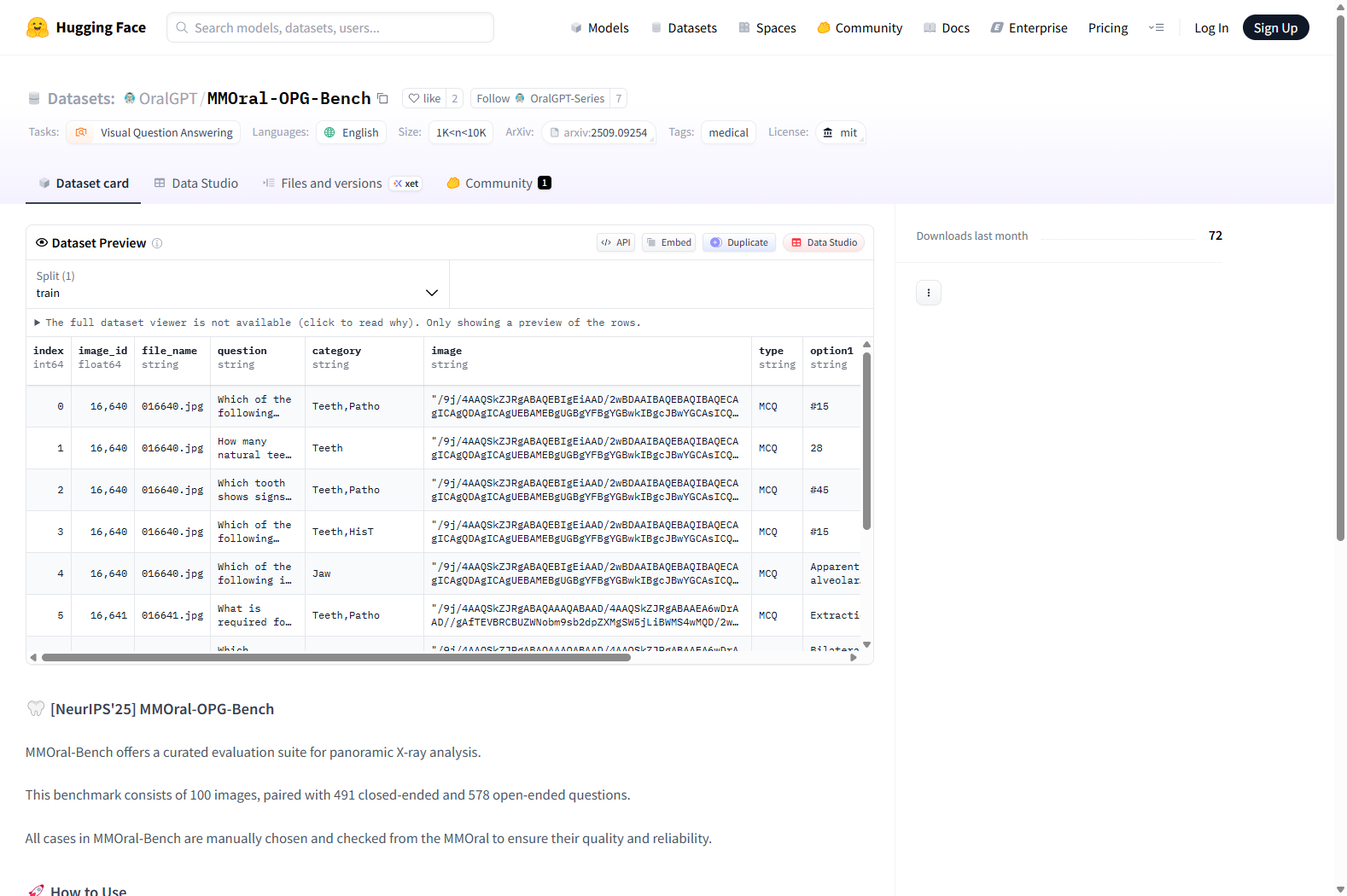Click the Duplicate dataset icon button

pyautogui.click(x=739, y=243)
